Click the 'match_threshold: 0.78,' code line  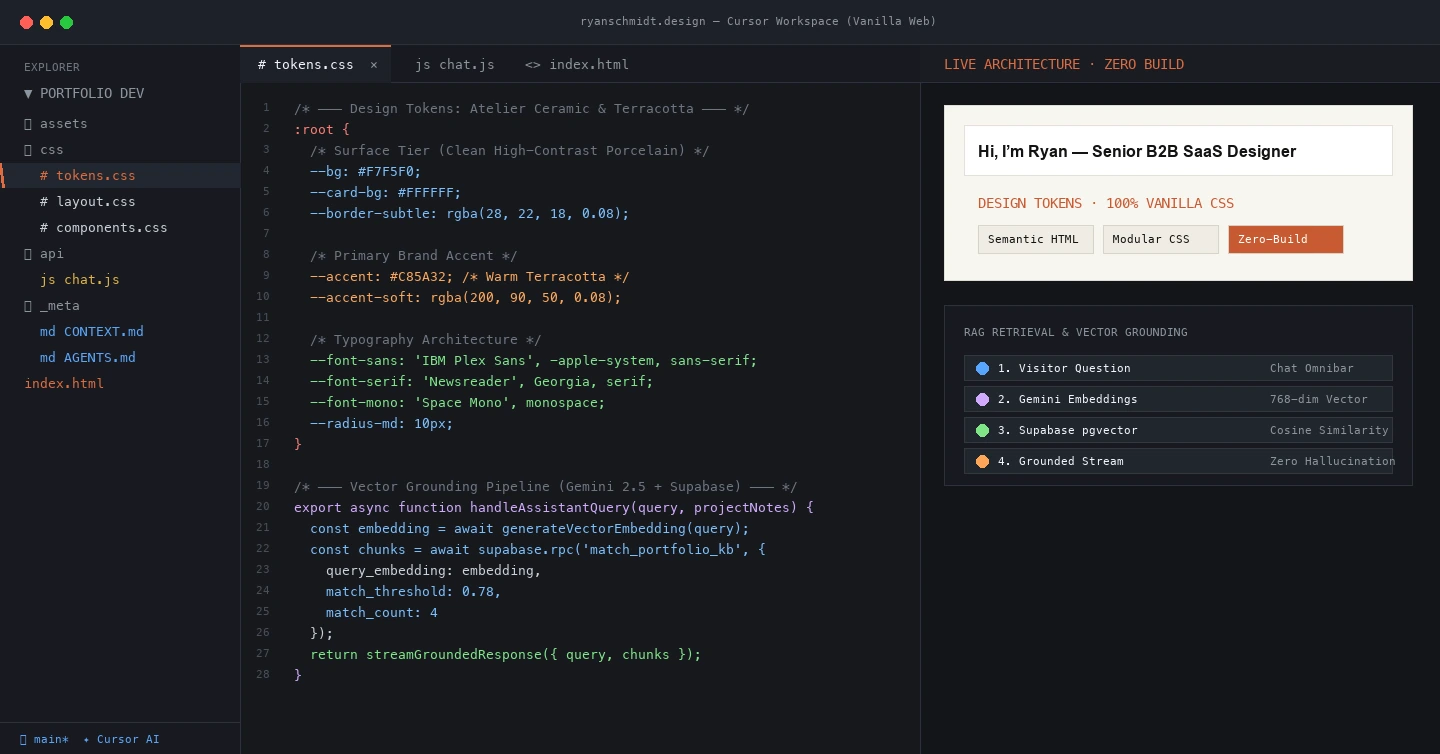click(414, 592)
